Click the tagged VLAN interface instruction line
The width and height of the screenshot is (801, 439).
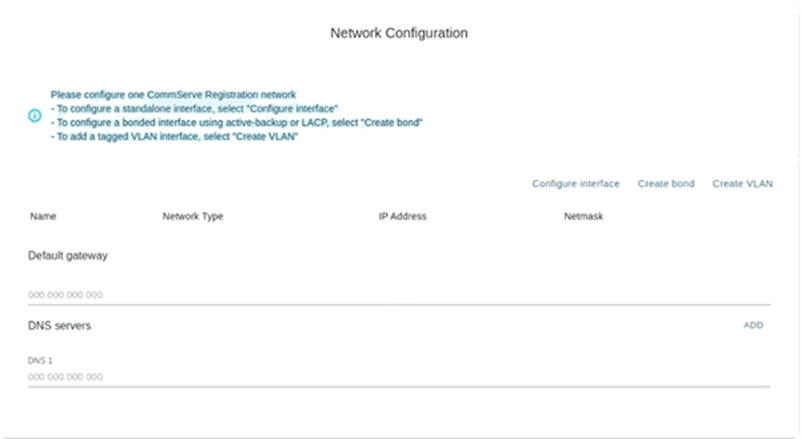175,137
